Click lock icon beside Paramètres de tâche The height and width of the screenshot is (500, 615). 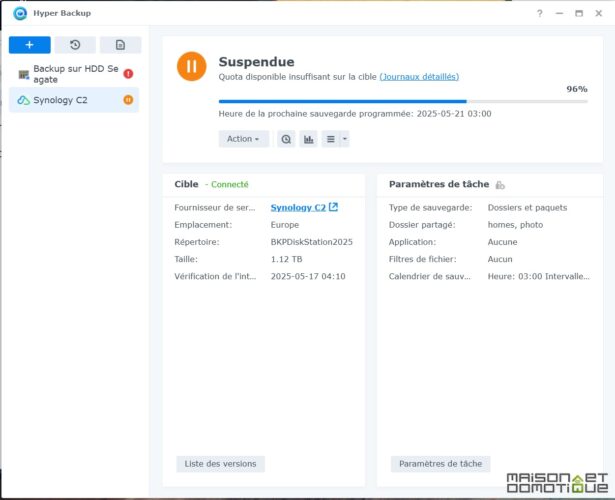[x=500, y=185]
